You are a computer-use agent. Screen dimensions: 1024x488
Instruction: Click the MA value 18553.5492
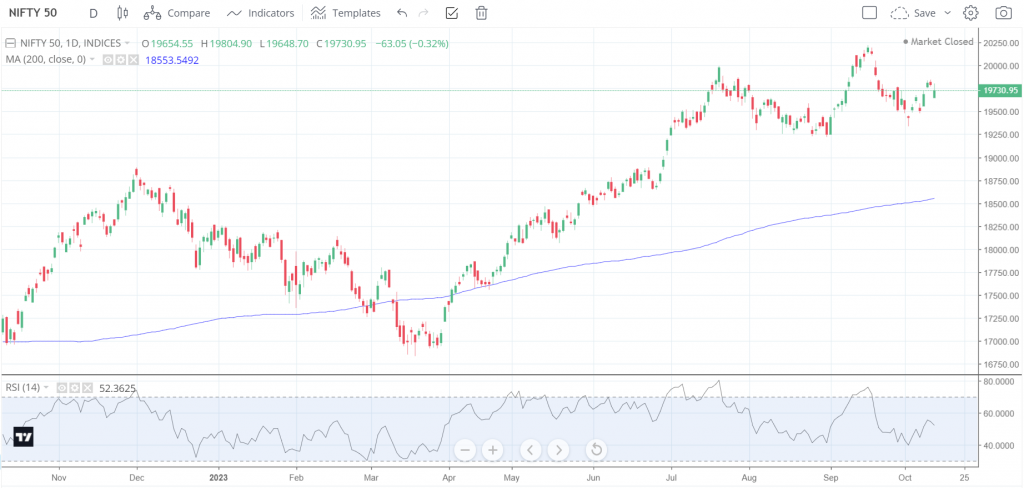[172, 59]
